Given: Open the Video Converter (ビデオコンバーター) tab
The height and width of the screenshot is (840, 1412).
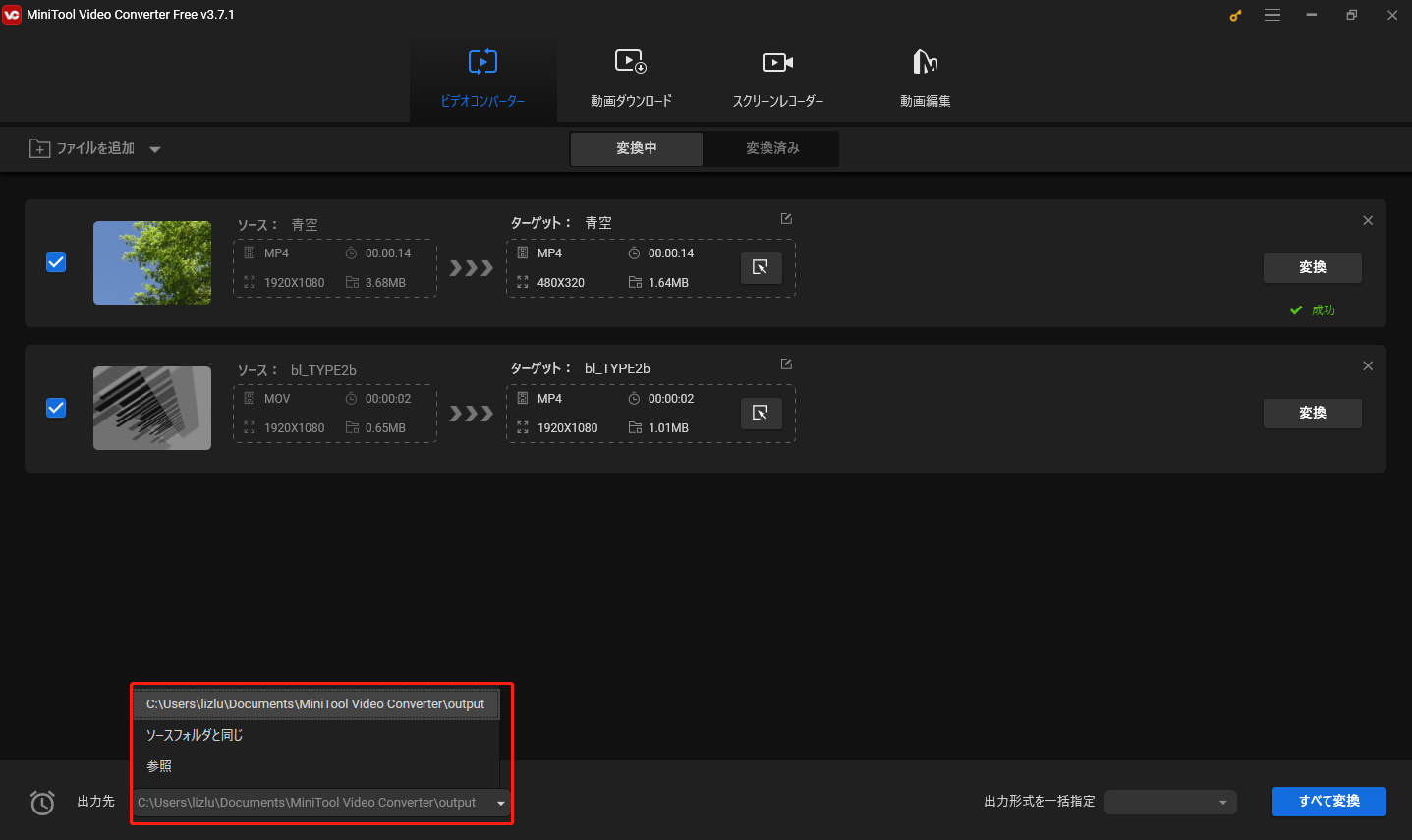Looking at the screenshot, I should pyautogui.click(x=482, y=78).
